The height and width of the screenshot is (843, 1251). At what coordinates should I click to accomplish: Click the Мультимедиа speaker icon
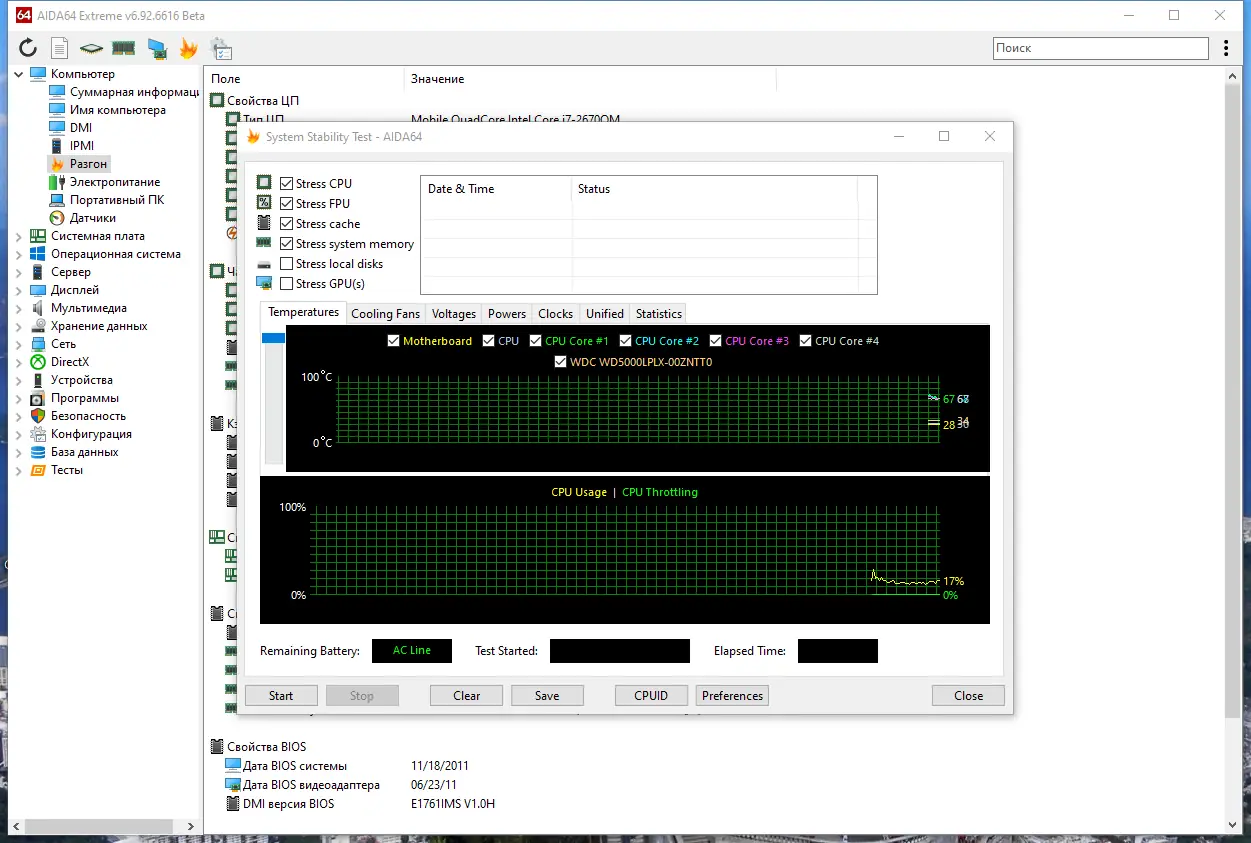point(38,308)
